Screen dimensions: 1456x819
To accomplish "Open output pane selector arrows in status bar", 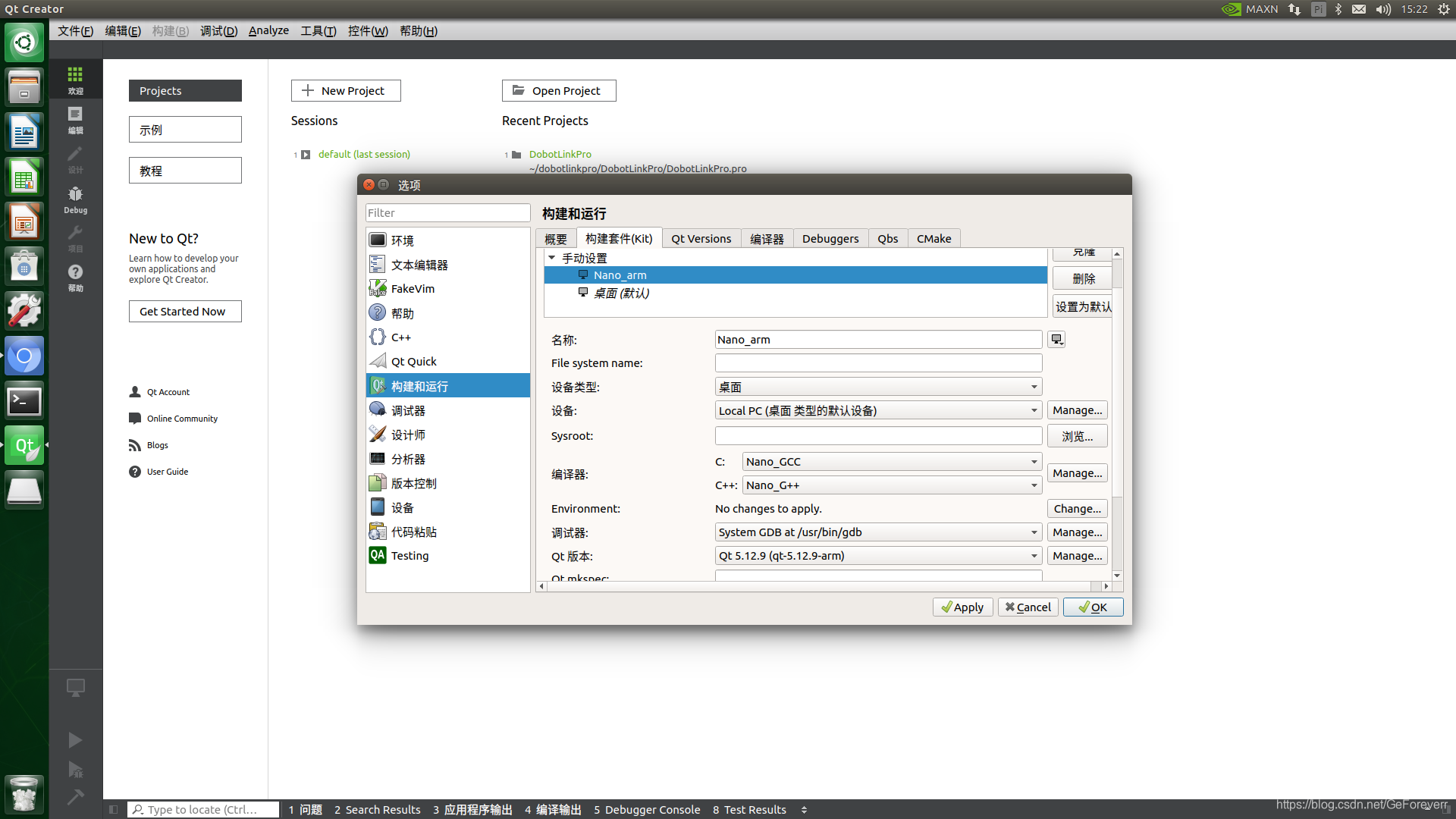I will 804,809.
